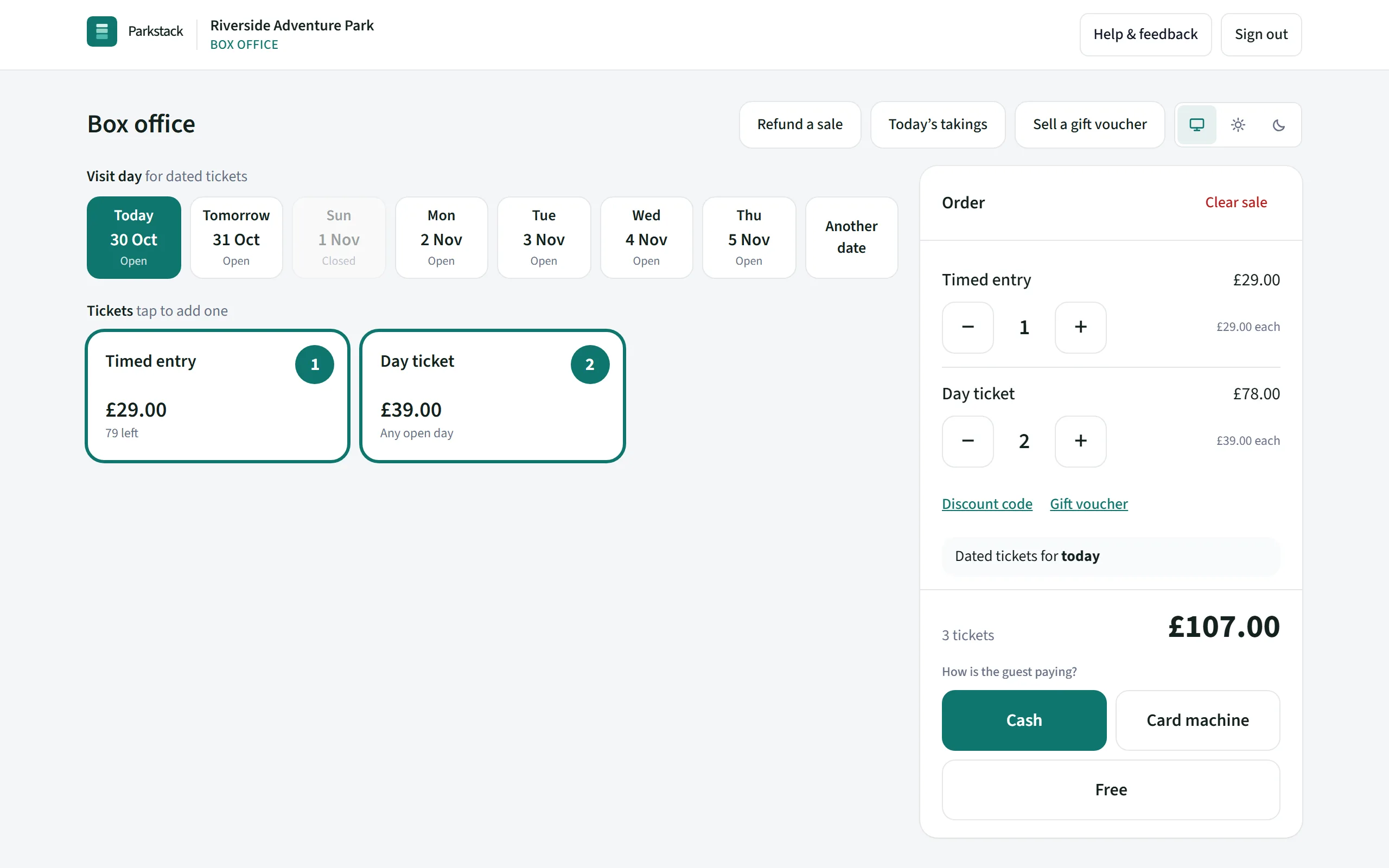Select Wed 4 Nov visit day
The width and height of the screenshot is (1389, 868).
click(646, 238)
